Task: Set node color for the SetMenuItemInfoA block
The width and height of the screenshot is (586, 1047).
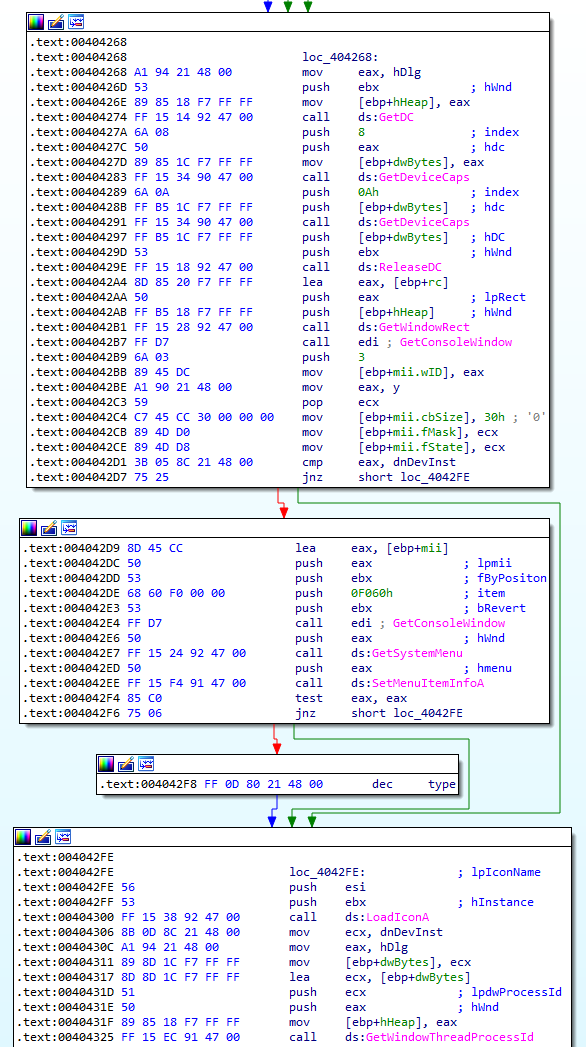Action: click(29, 528)
